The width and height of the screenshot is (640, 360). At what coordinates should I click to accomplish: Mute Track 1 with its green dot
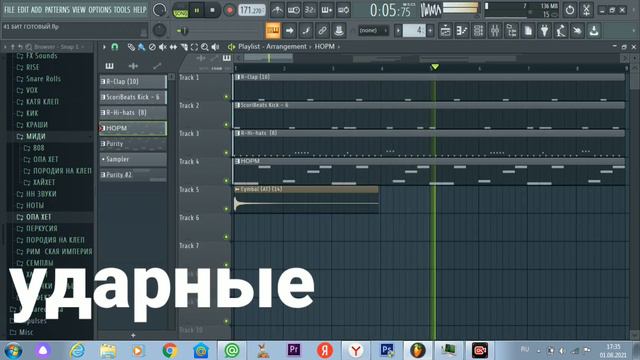226,97
